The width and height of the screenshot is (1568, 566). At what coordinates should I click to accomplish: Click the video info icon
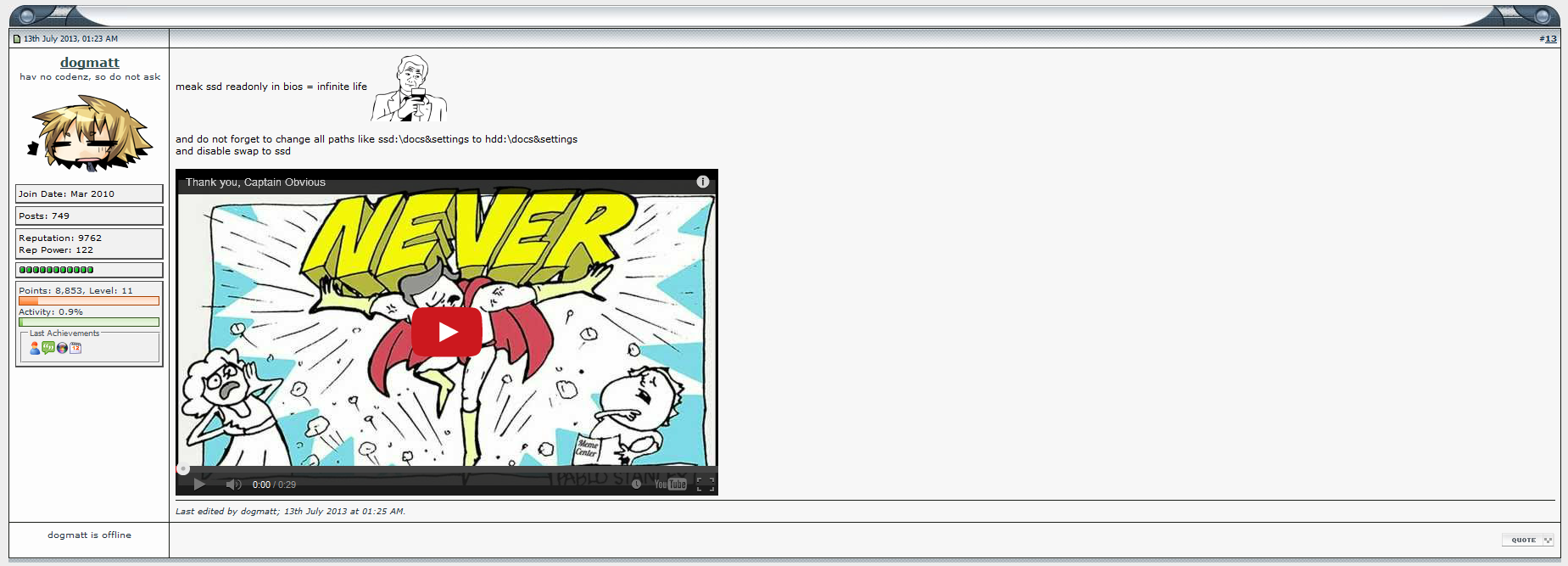(x=702, y=182)
